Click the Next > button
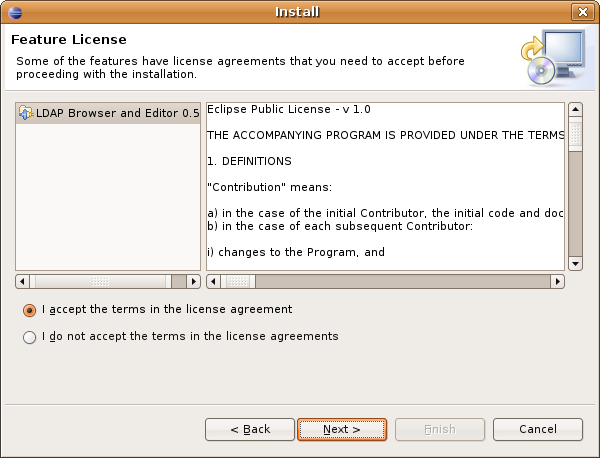 [342, 429]
